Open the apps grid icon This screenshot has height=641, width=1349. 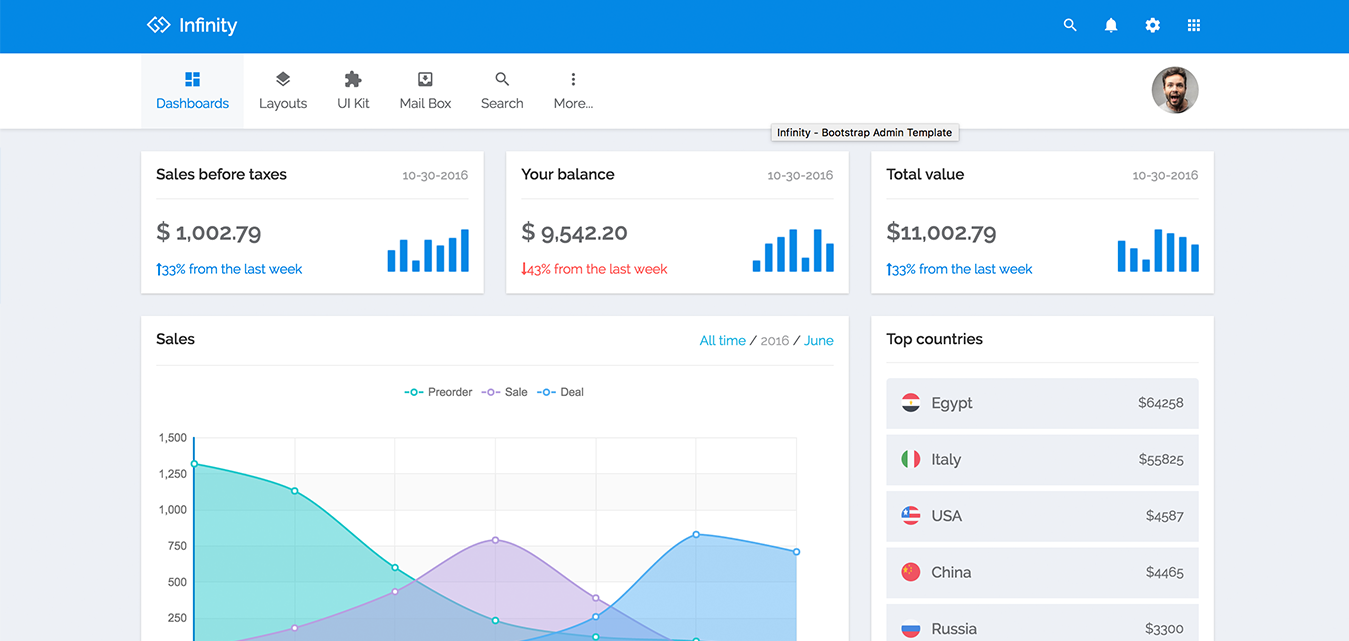(x=1193, y=25)
